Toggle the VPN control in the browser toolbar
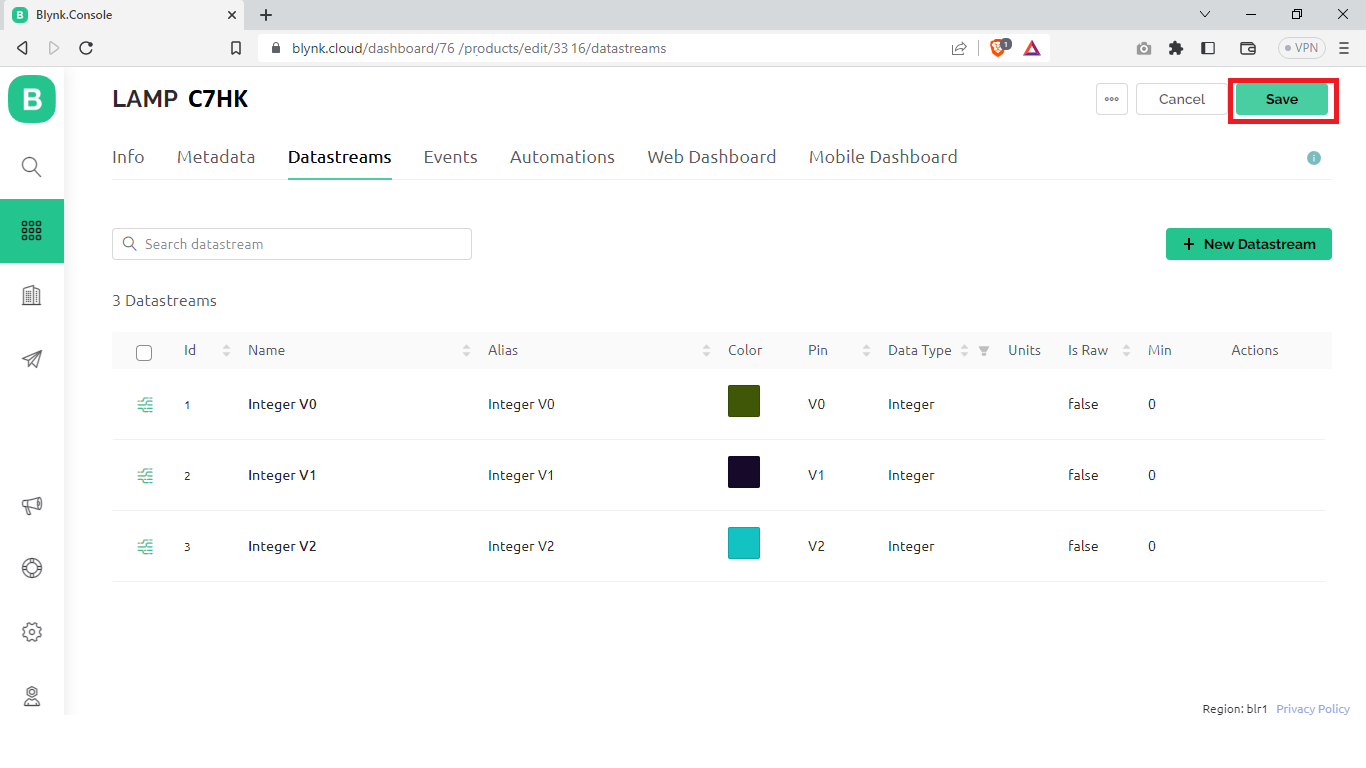Viewport: 1366px width, 768px height. 1300,47
